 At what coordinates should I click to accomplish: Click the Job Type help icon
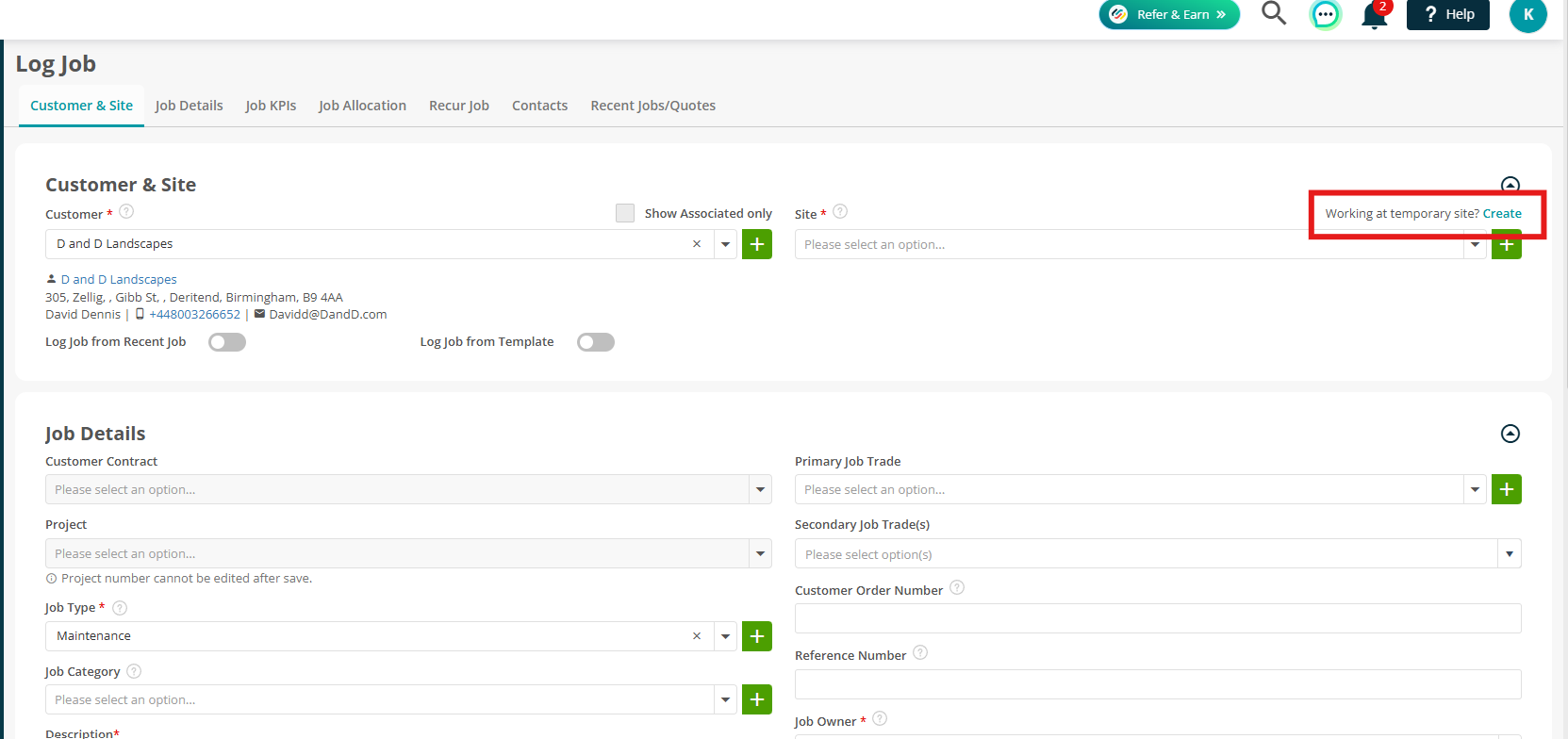click(x=120, y=608)
